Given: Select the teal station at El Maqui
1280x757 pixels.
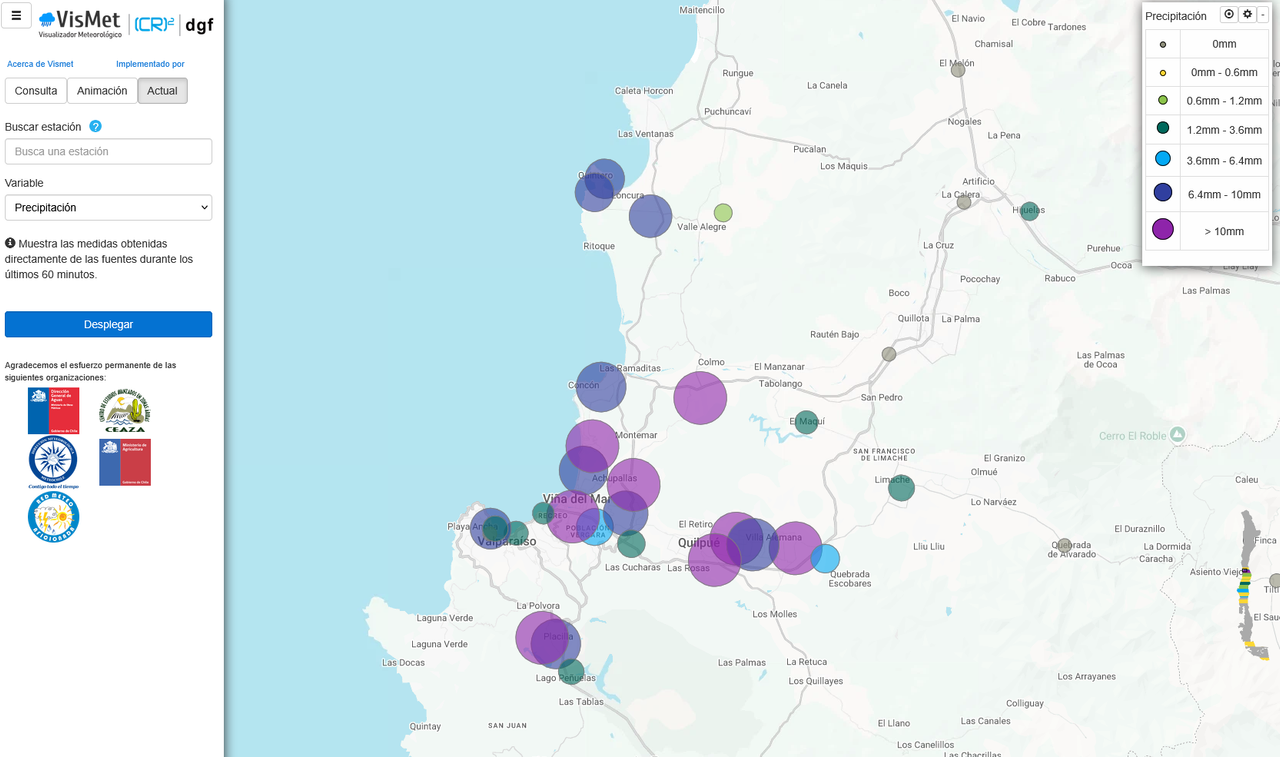Looking at the screenshot, I should tap(807, 422).
